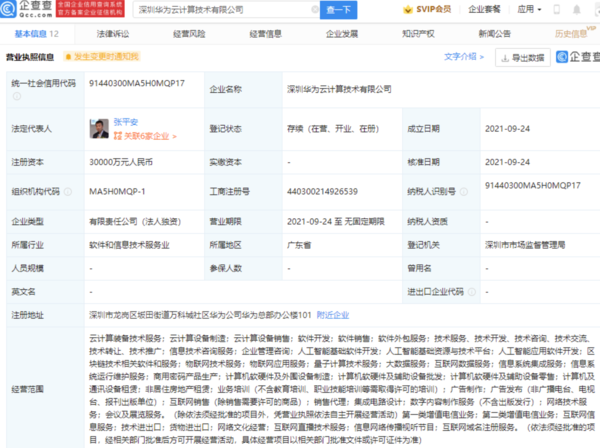600x448 pixels.
Task: Click info icon next to 进出口企业代码
Action: pyautogui.click(x=472, y=292)
